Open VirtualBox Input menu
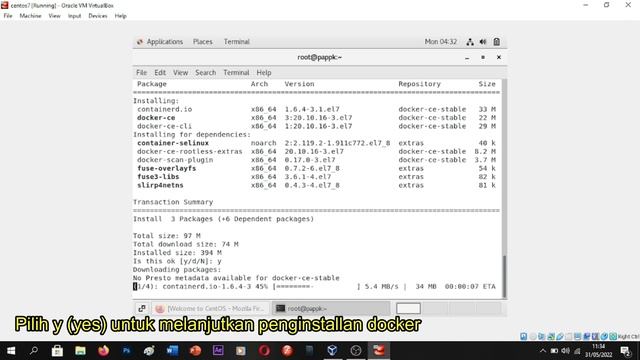Screen dimensions: 640x360 74,16
